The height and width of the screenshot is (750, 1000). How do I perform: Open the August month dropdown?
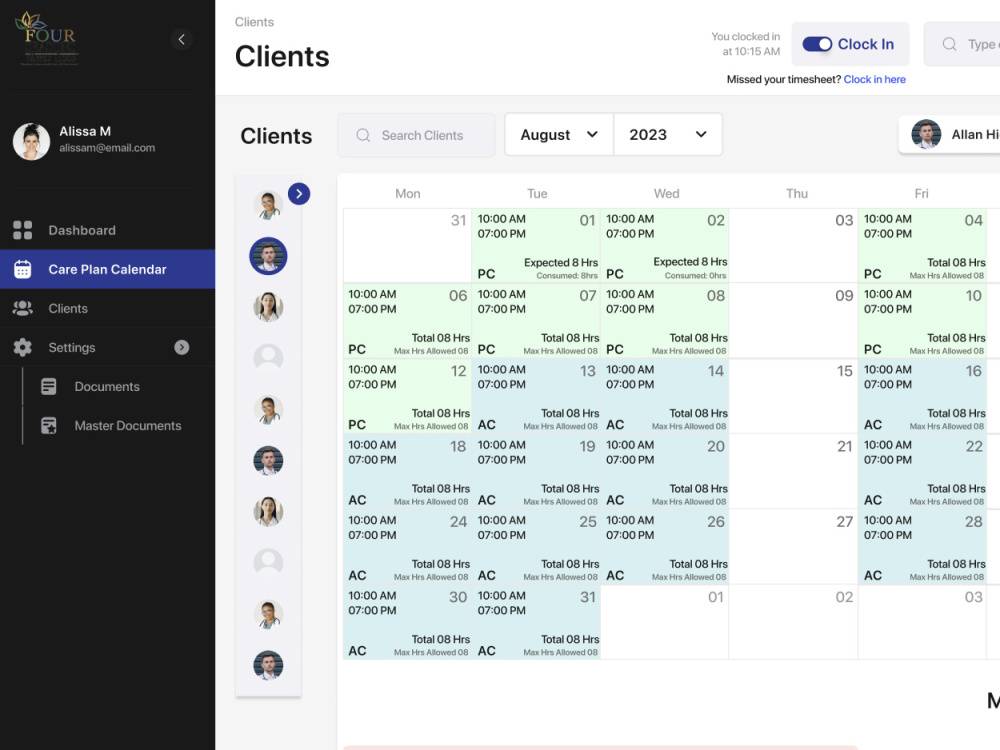point(559,135)
